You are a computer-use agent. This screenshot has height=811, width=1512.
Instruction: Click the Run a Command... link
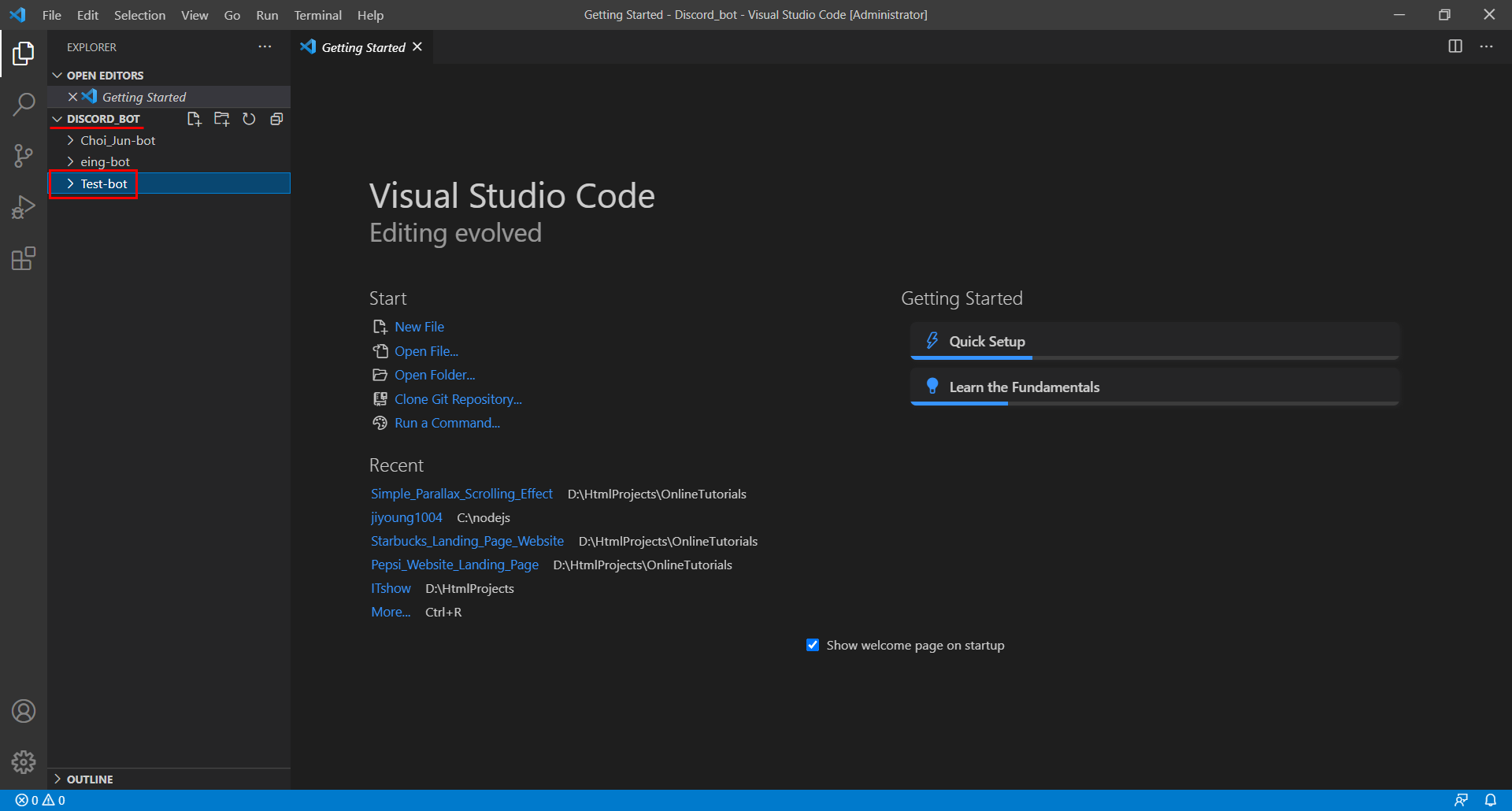(x=447, y=423)
